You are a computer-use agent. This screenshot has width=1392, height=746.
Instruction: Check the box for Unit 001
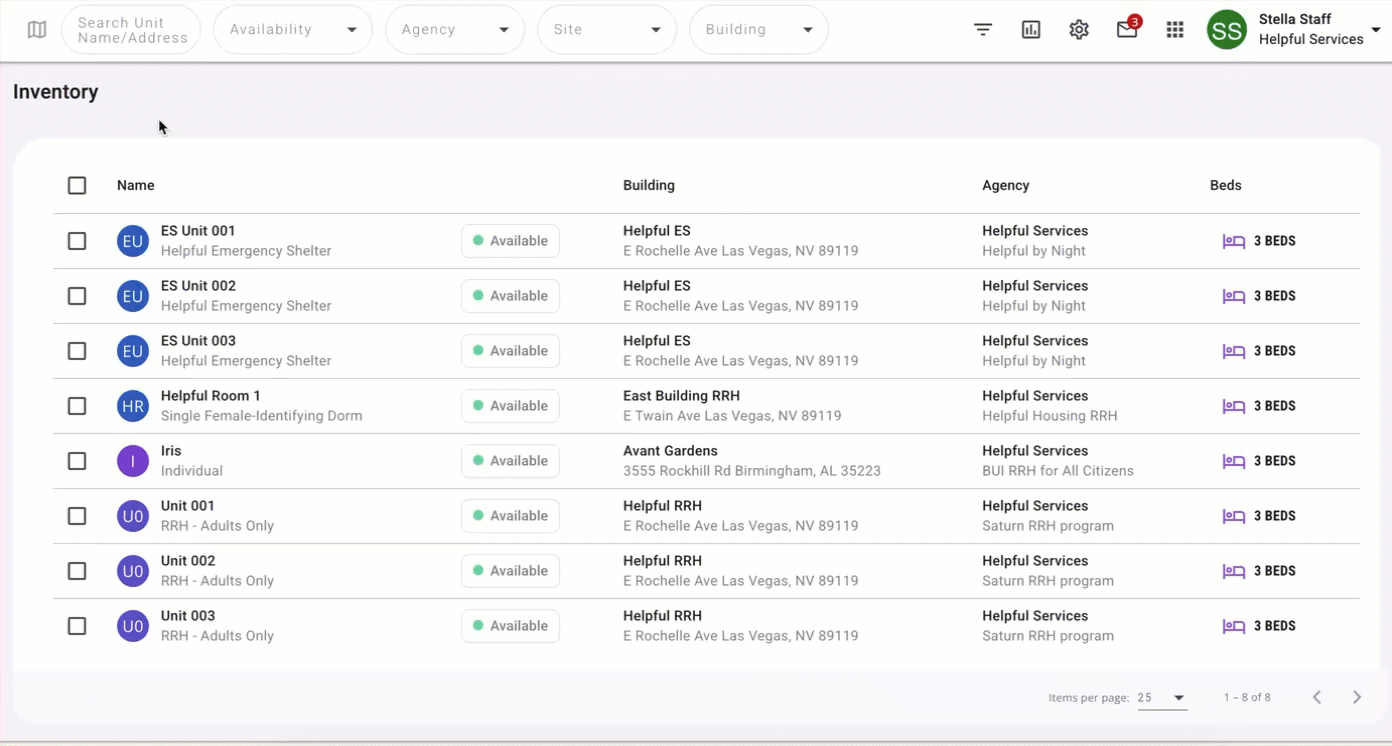(77, 516)
